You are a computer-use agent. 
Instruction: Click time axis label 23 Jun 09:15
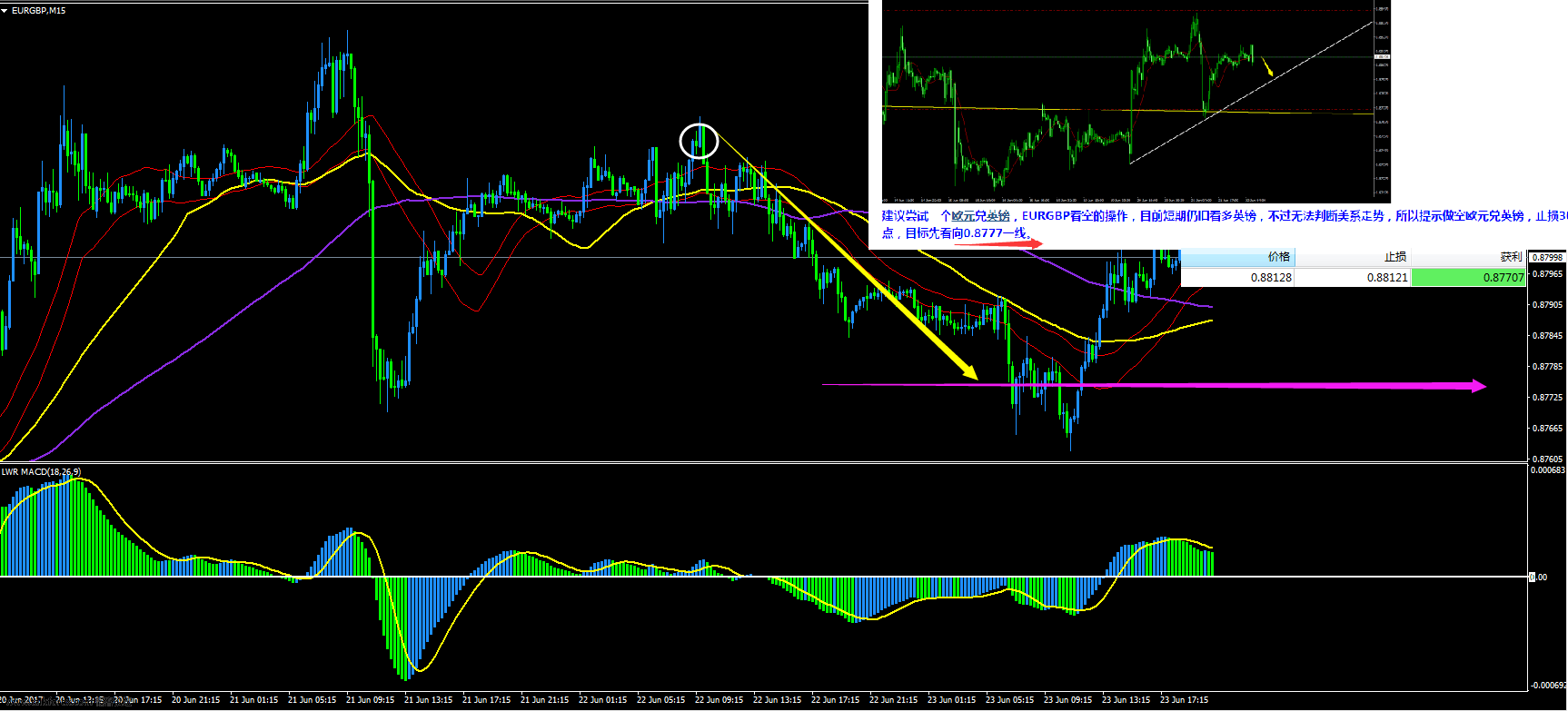click(x=1067, y=700)
